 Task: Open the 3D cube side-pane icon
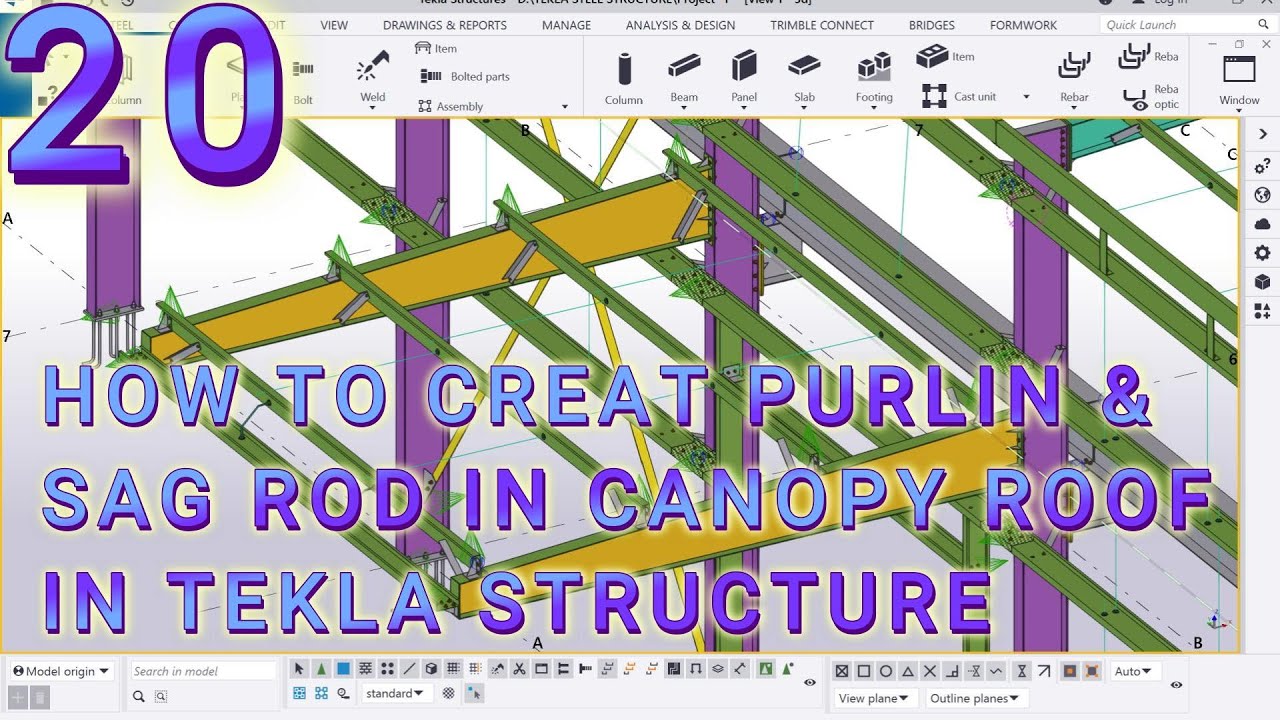pyautogui.click(x=1262, y=282)
